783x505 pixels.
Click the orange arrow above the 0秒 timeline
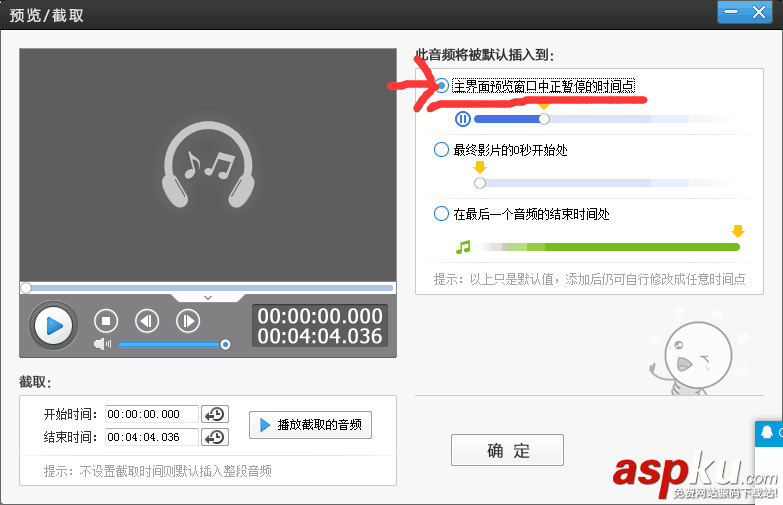click(480, 167)
